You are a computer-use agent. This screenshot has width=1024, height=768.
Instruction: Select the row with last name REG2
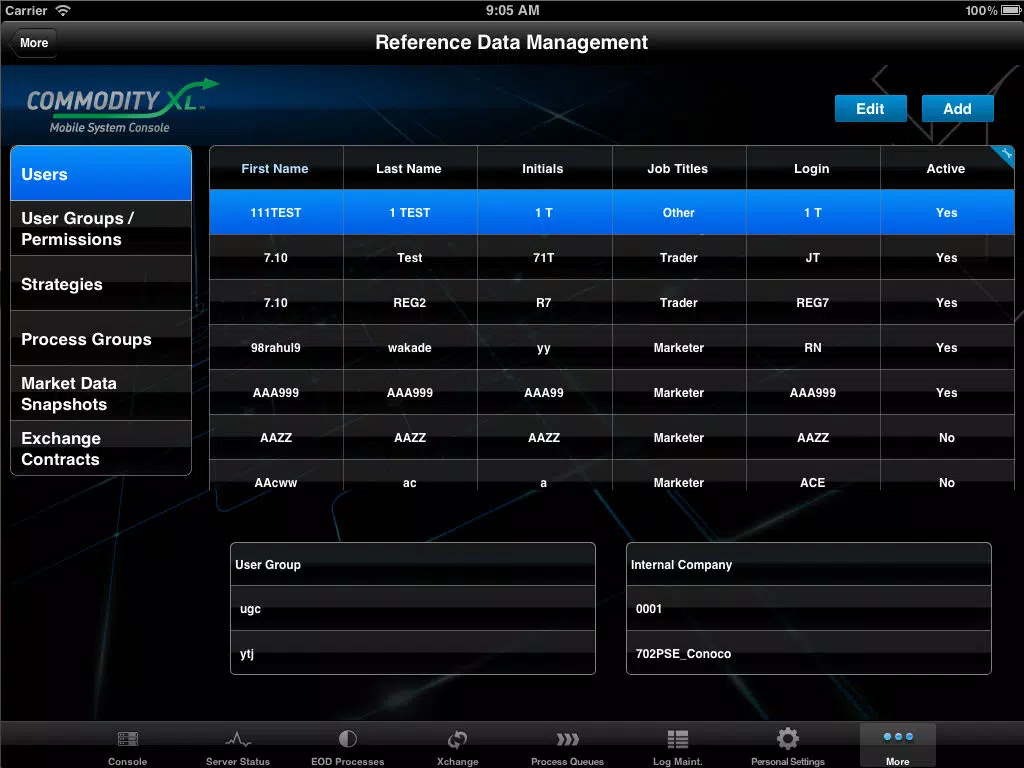point(612,302)
